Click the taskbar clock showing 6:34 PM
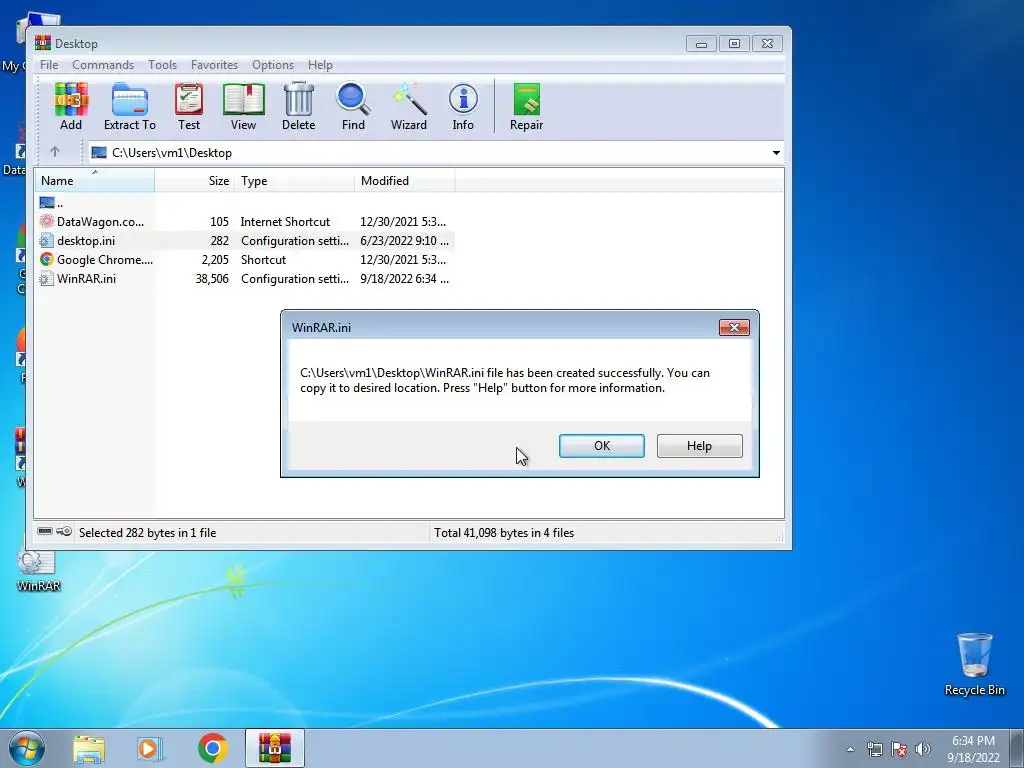1024x768 pixels. point(973,749)
